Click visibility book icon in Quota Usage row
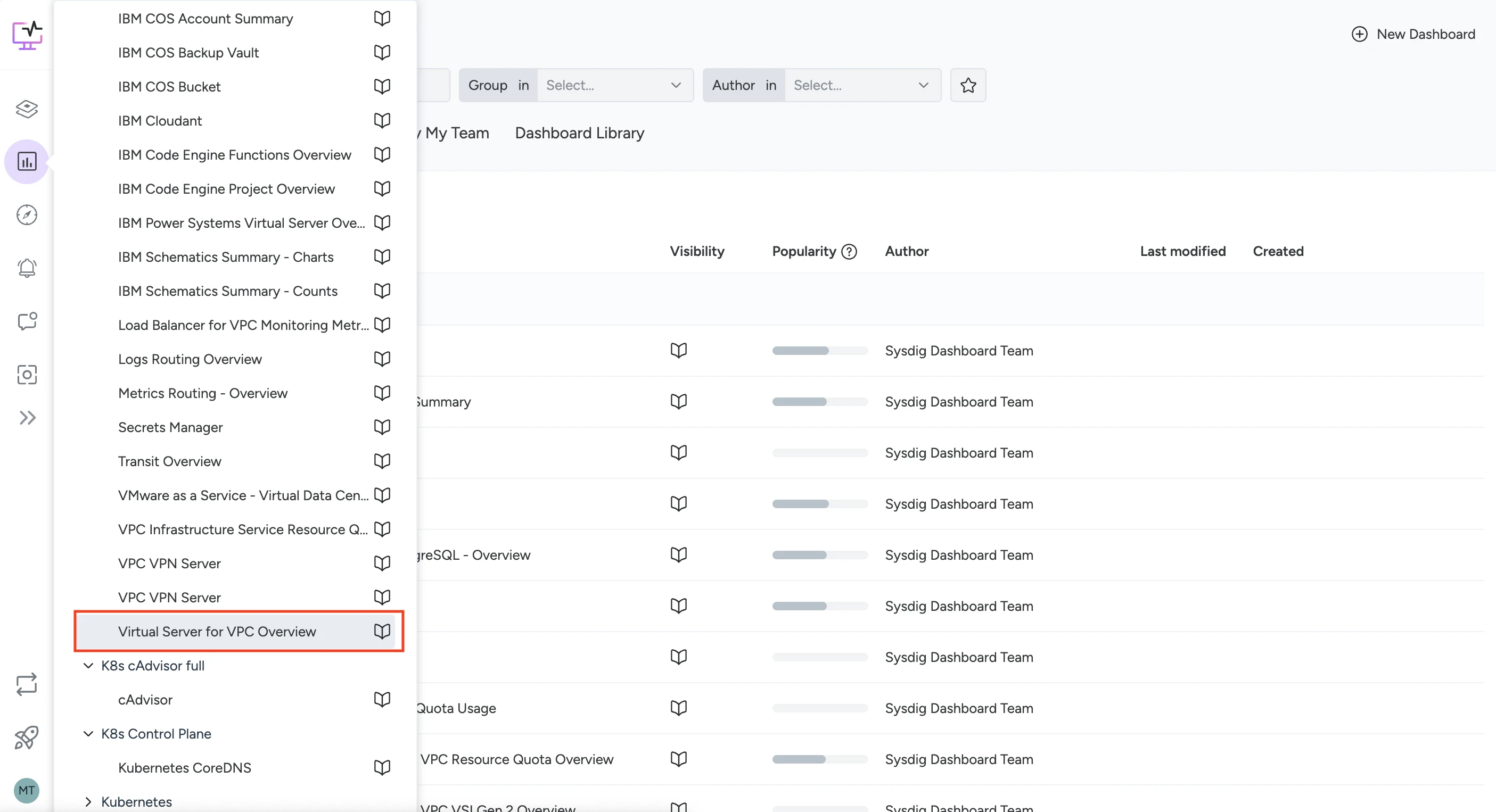The height and width of the screenshot is (812, 1496). click(679, 708)
